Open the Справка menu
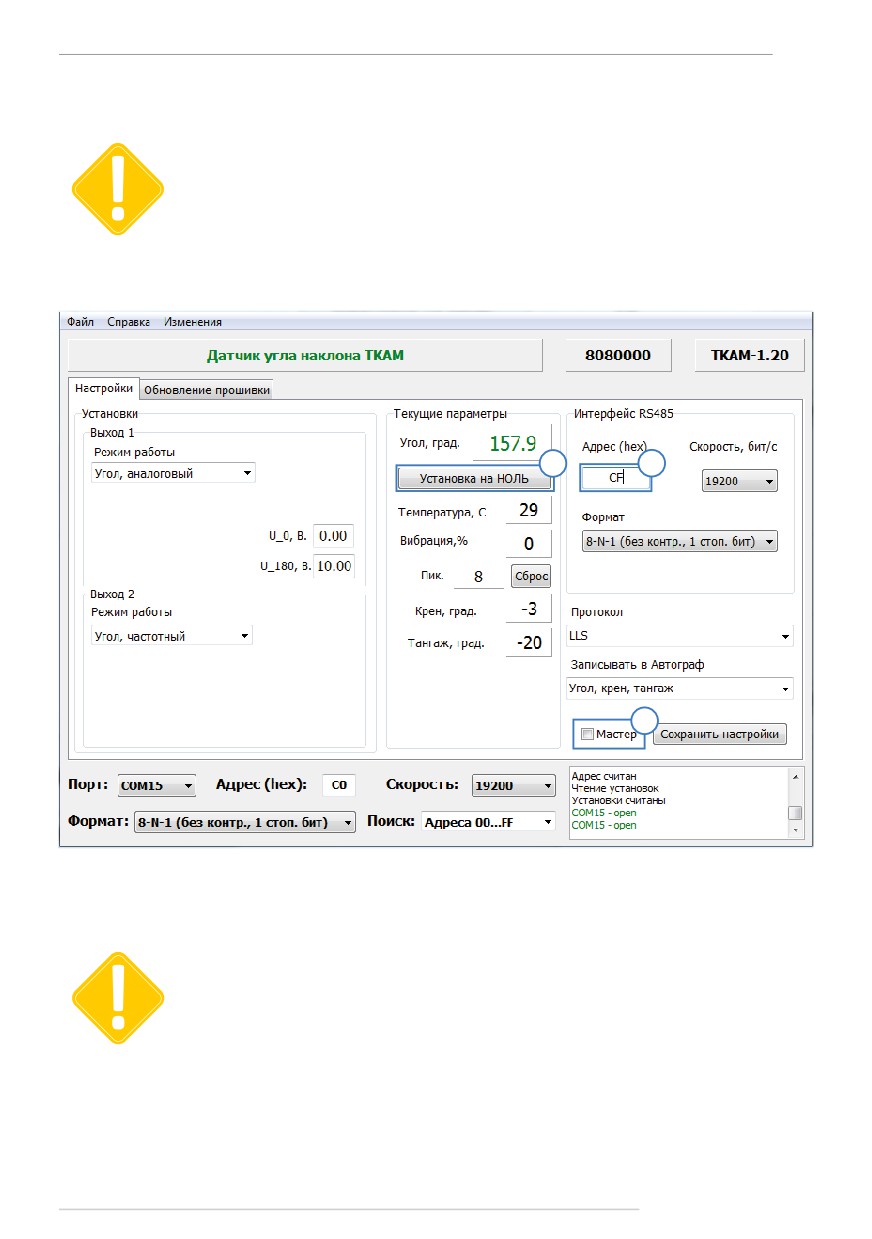The image size is (872, 1239). (128, 322)
